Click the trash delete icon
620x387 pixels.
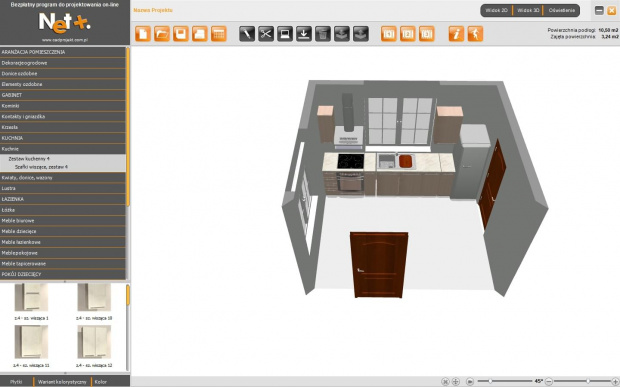(x=323, y=34)
